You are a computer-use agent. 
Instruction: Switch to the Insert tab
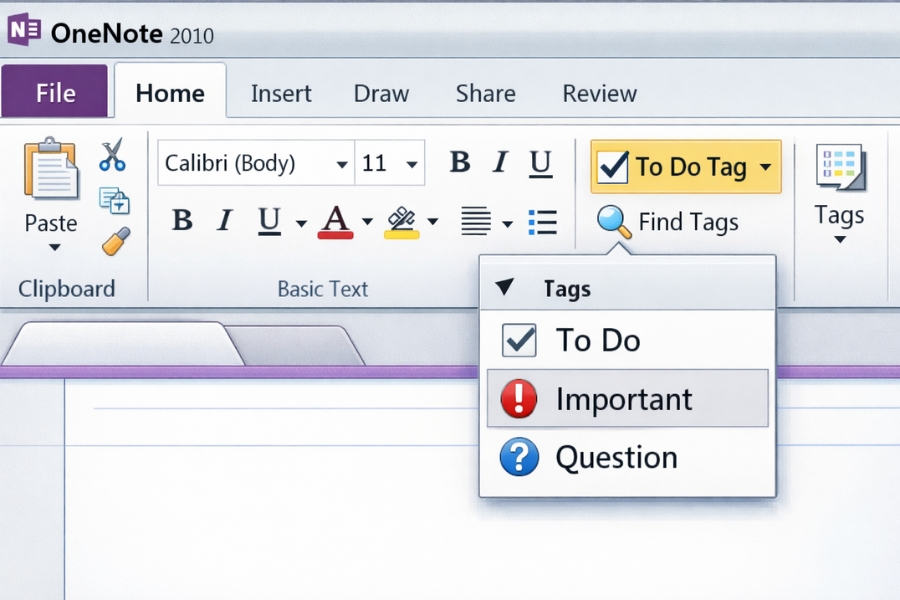point(281,93)
